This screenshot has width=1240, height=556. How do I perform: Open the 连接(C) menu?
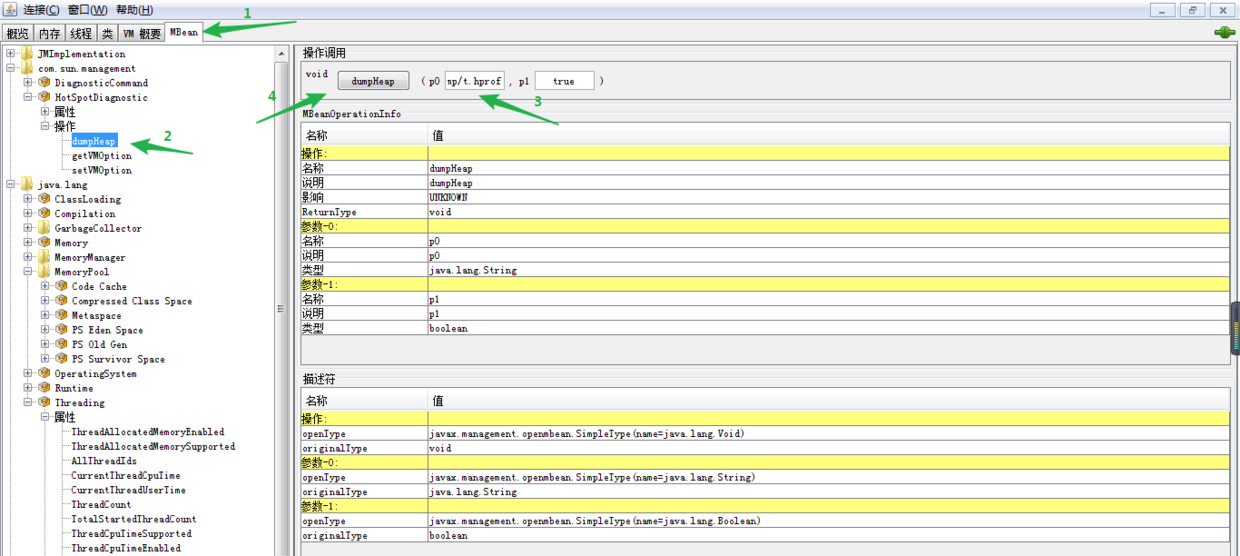pyautogui.click(x=41, y=10)
